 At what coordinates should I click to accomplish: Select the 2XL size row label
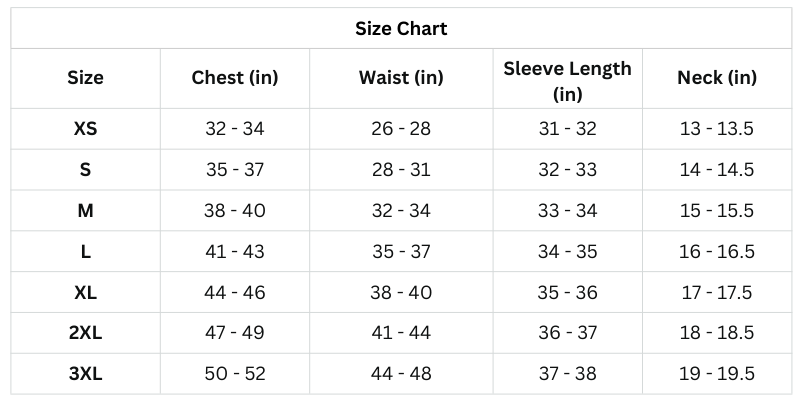click(x=85, y=333)
